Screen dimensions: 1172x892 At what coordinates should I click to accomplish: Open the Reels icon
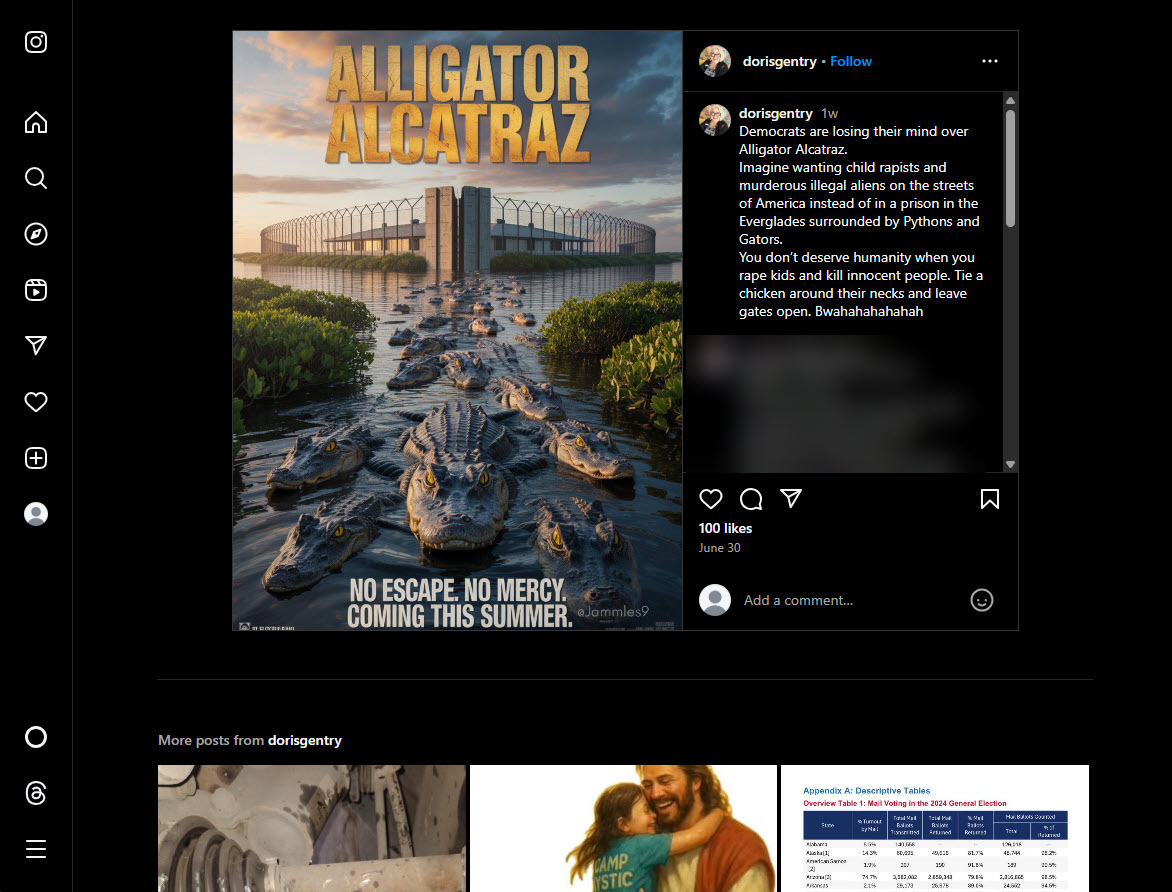(35, 289)
